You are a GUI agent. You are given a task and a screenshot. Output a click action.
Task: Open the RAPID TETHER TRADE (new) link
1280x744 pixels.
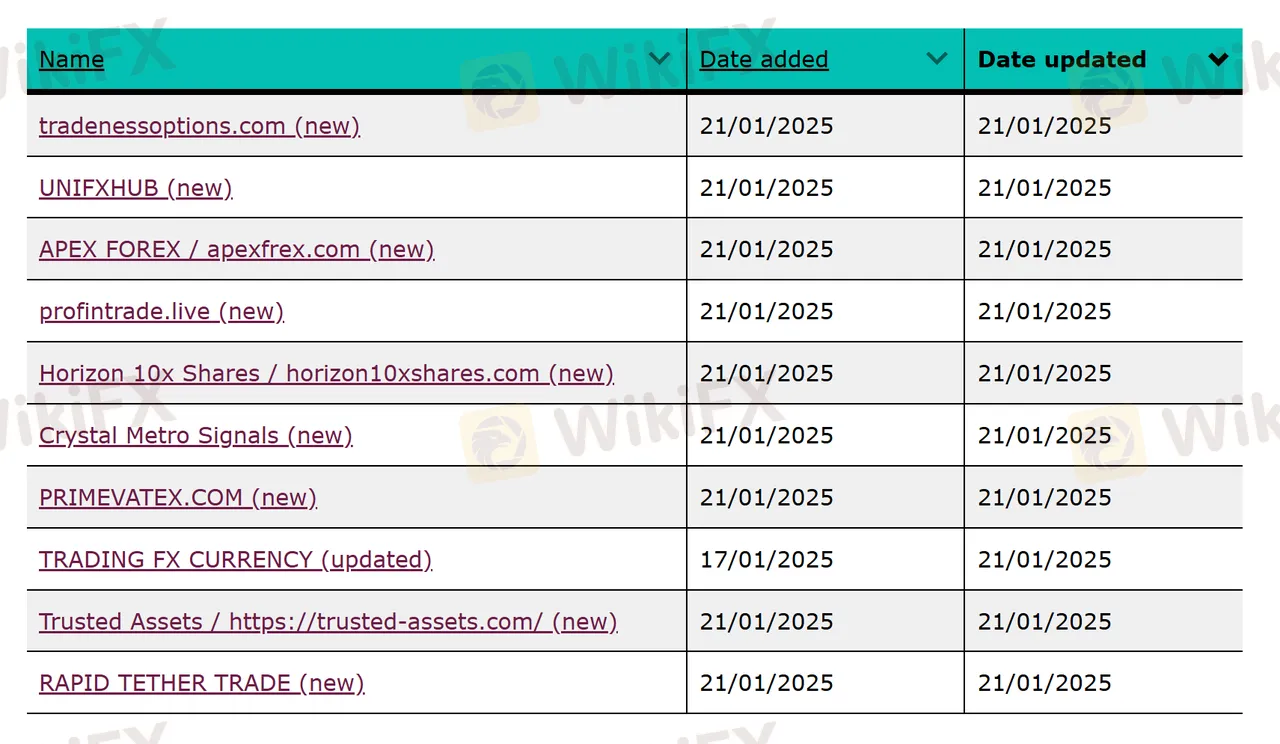[x=202, y=684]
